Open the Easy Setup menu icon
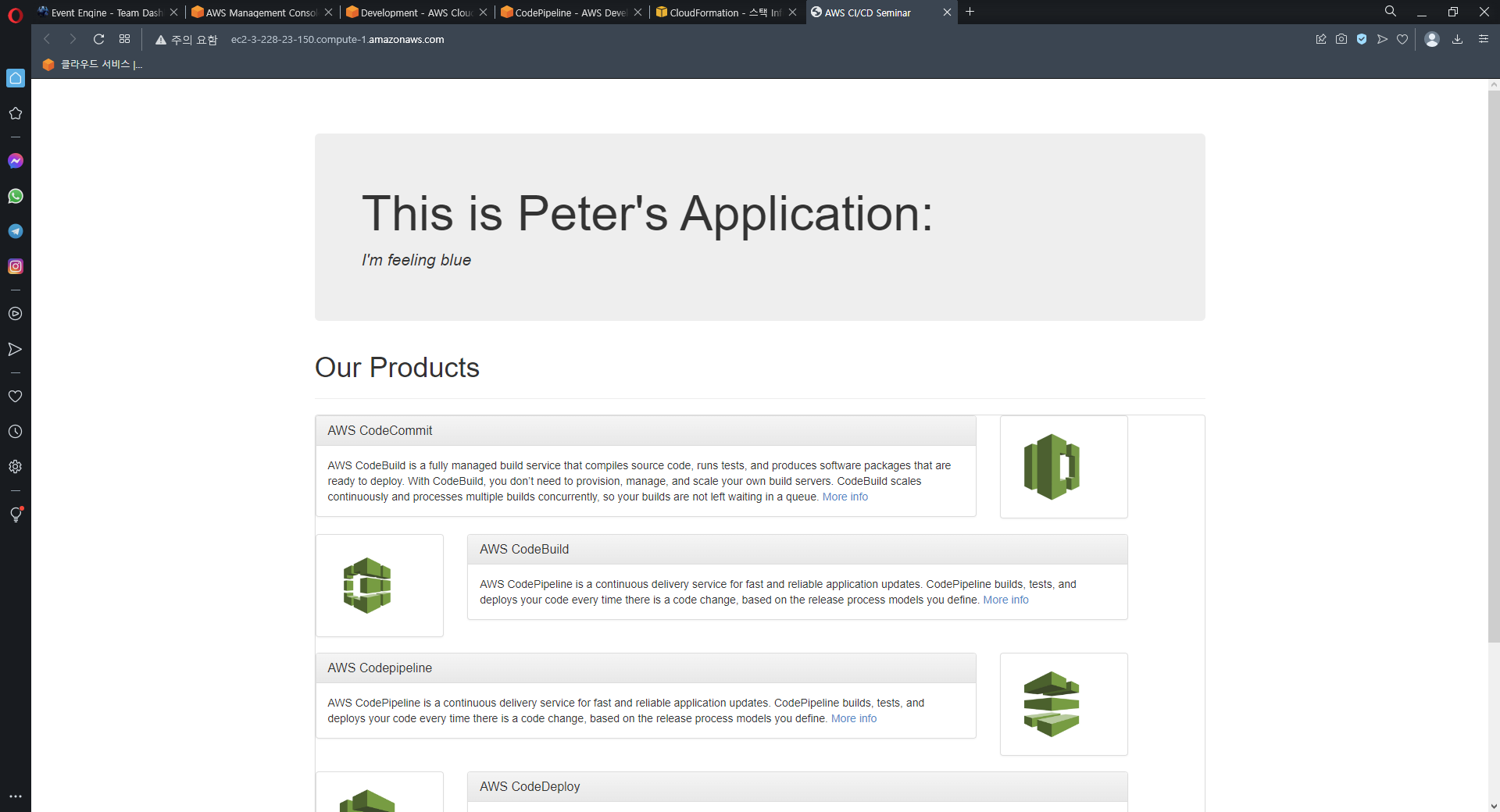This screenshot has height=812, width=1500. [x=1484, y=39]
